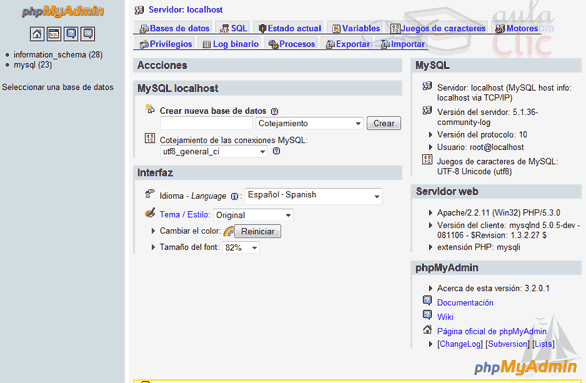Open the Cotejamiento dropdown for new database

point(309,123)
